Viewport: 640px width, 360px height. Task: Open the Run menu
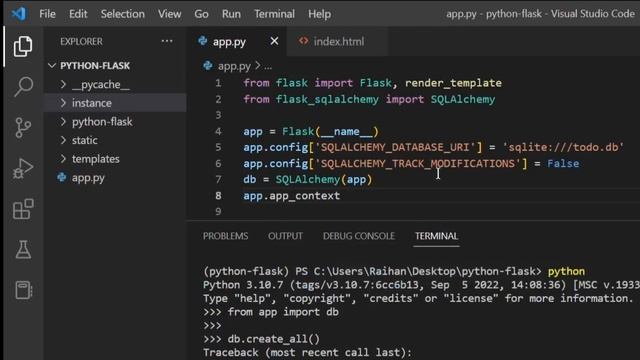tap(231, 14)
